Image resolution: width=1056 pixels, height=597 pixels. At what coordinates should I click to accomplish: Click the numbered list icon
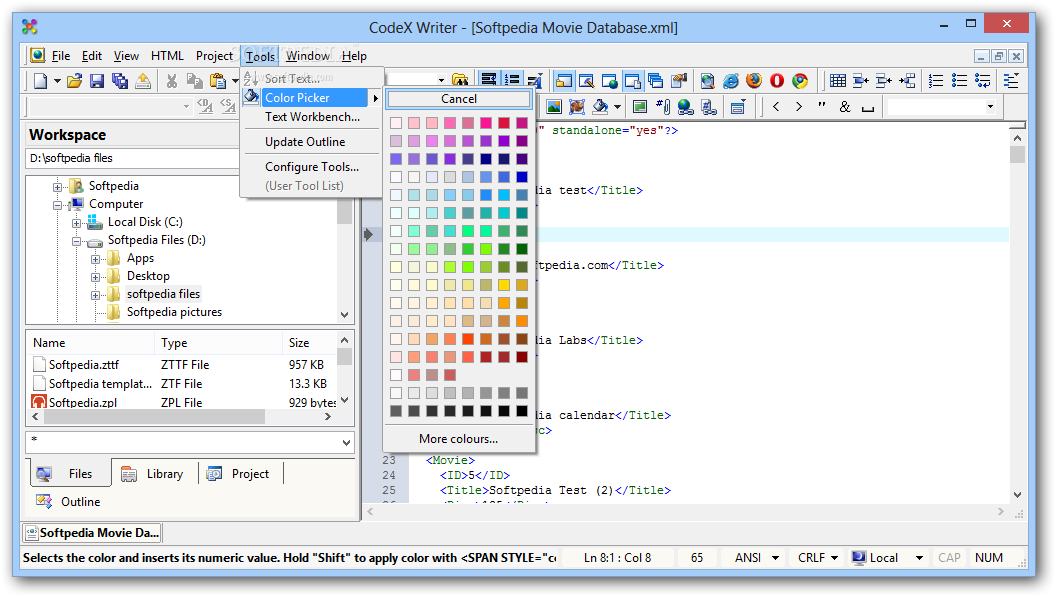pos(936,81)
